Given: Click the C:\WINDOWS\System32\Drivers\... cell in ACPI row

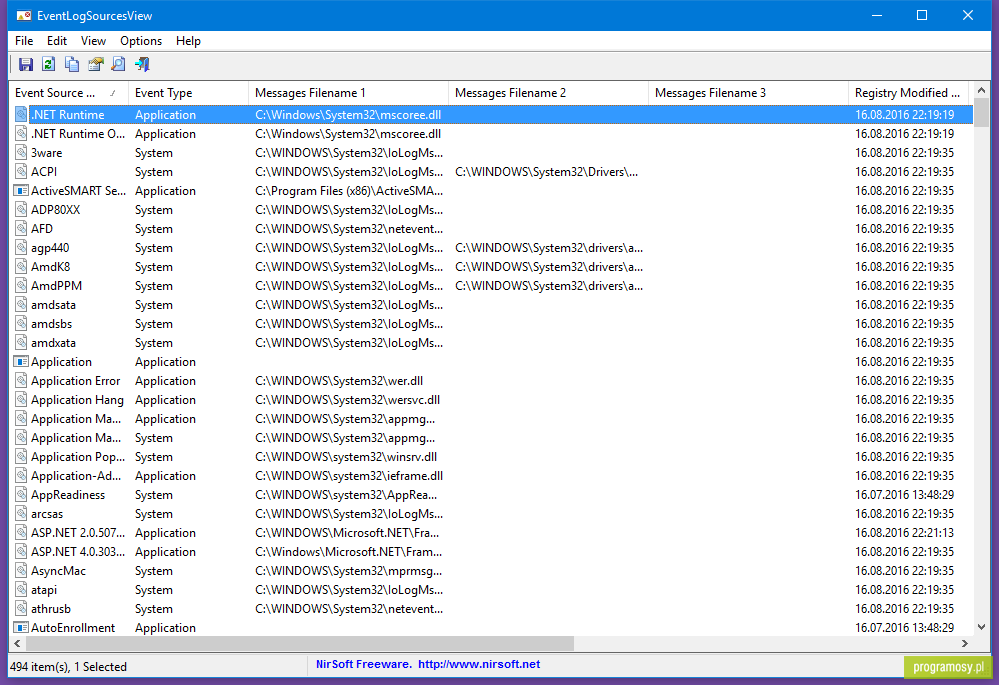Looking at the screenshot, I should [x=547, y=172].
